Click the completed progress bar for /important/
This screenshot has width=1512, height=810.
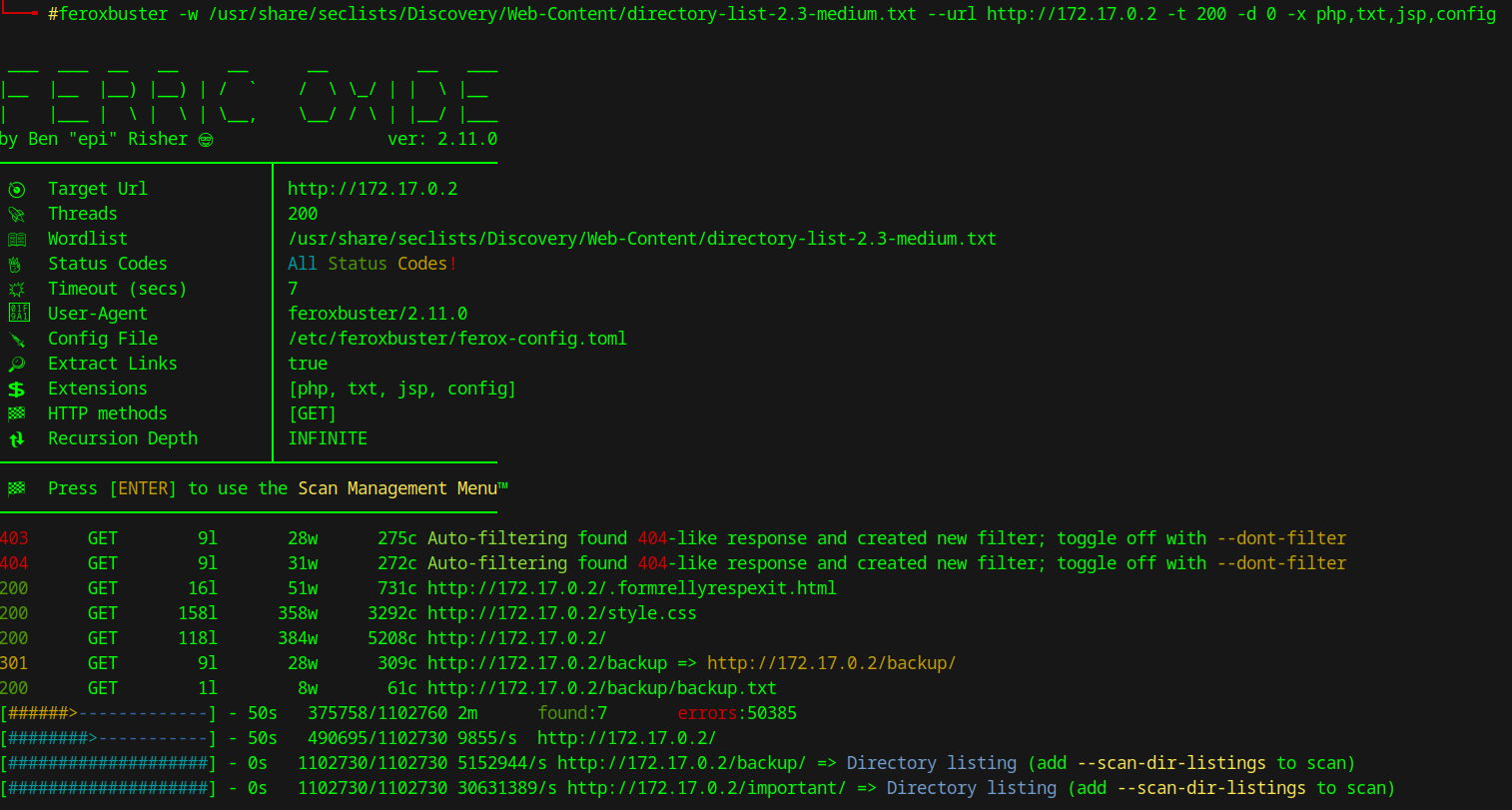click(x=108, y=788)
